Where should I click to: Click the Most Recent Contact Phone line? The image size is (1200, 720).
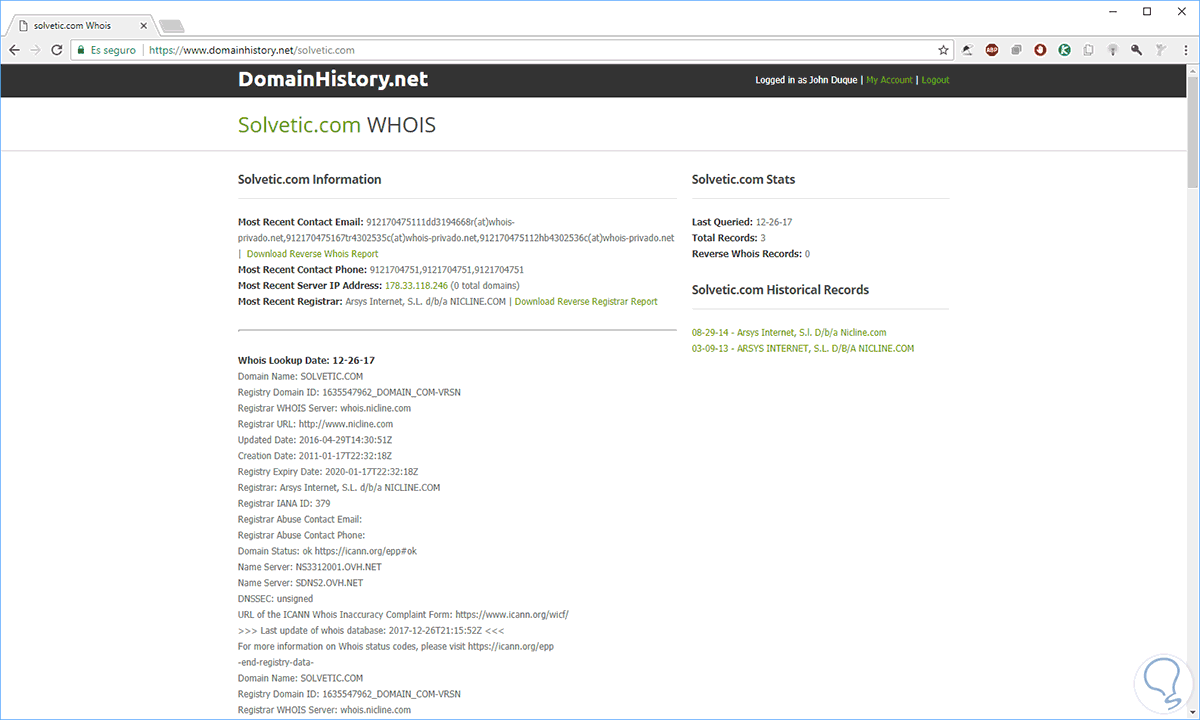pyautogui.click(x=381, y=269)
